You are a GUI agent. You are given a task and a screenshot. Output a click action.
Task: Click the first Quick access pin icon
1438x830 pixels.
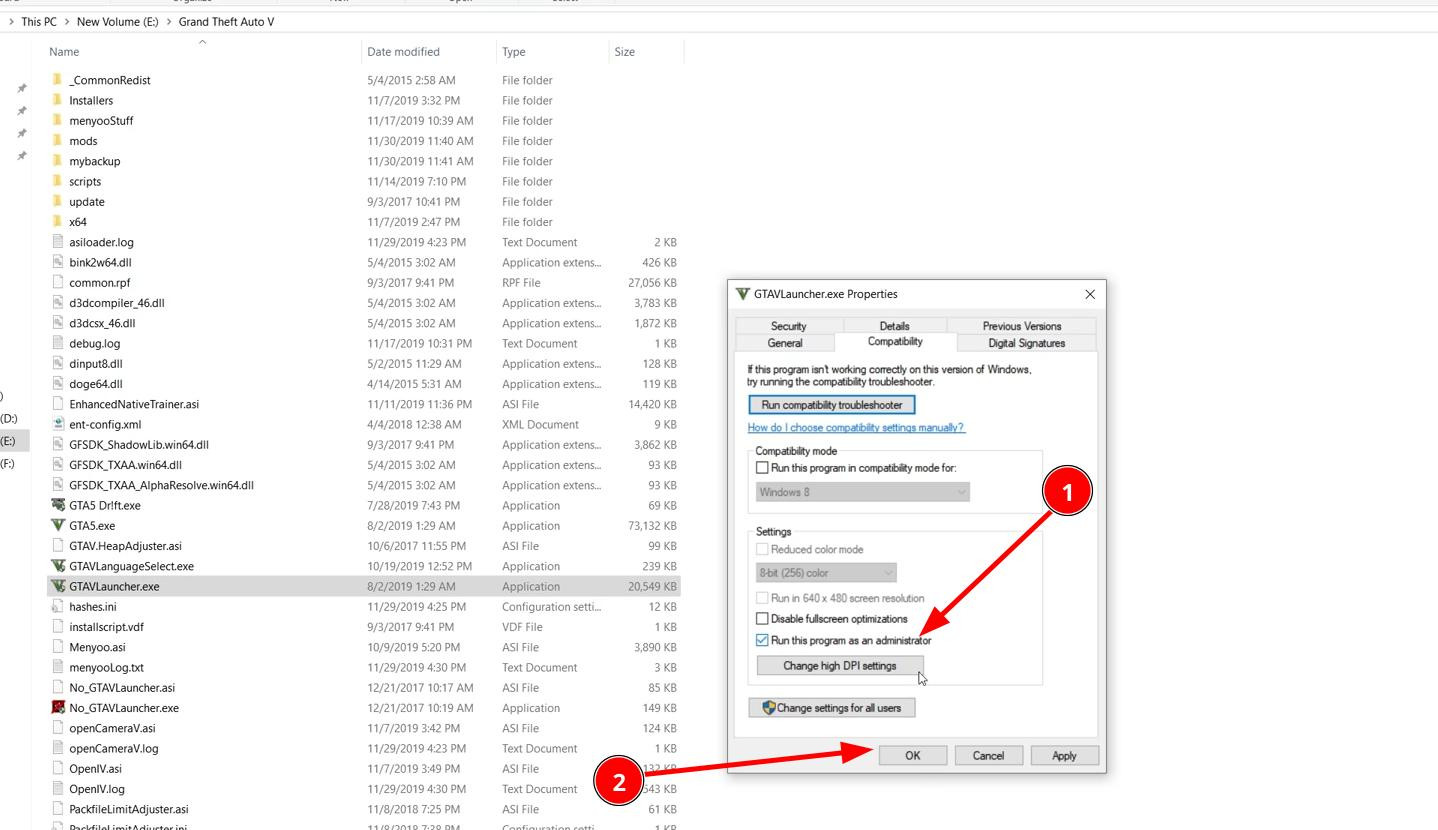click(x=22, y=88)
